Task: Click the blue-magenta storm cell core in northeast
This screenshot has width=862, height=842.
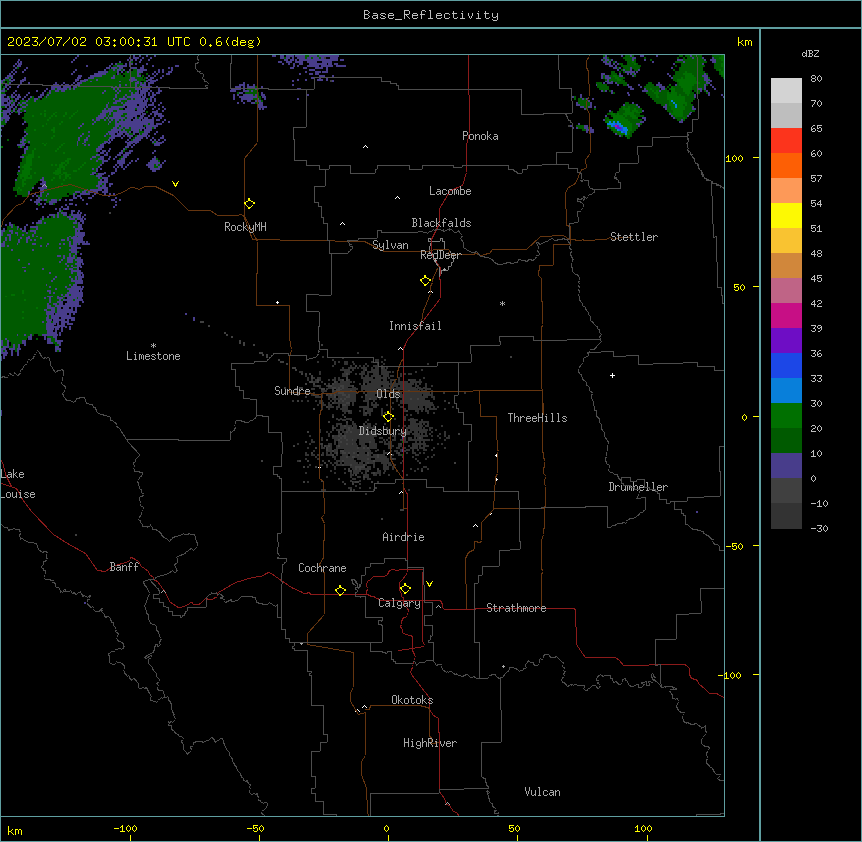Action: [x=618, y=127]
